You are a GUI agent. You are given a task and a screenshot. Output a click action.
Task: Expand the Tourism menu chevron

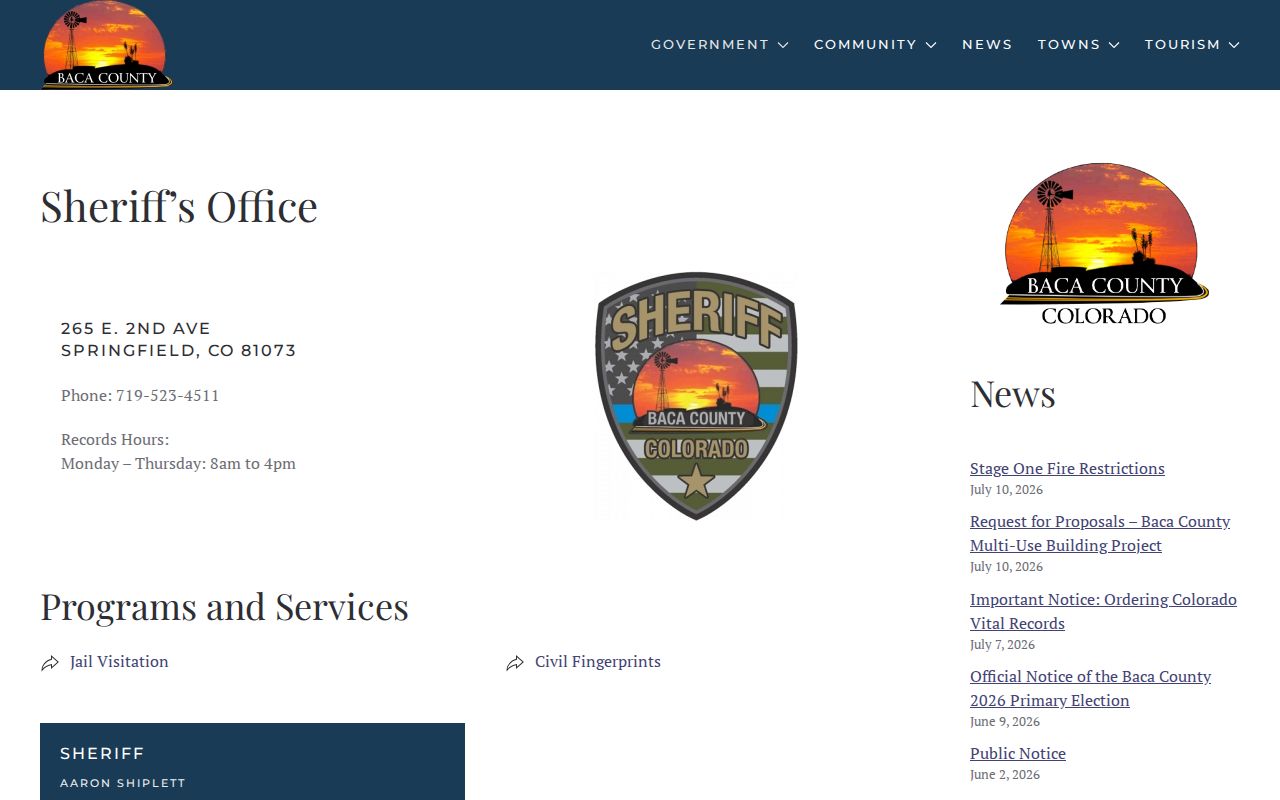[1234, 45]
